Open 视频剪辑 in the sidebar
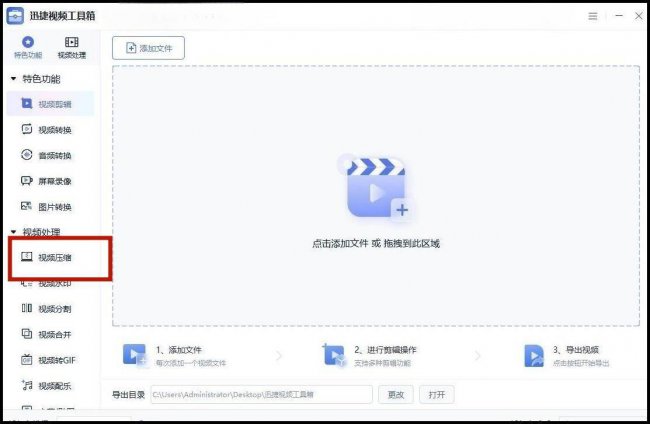Image resolution: width=650 pixels, height=424 pixels. [50, 104]
